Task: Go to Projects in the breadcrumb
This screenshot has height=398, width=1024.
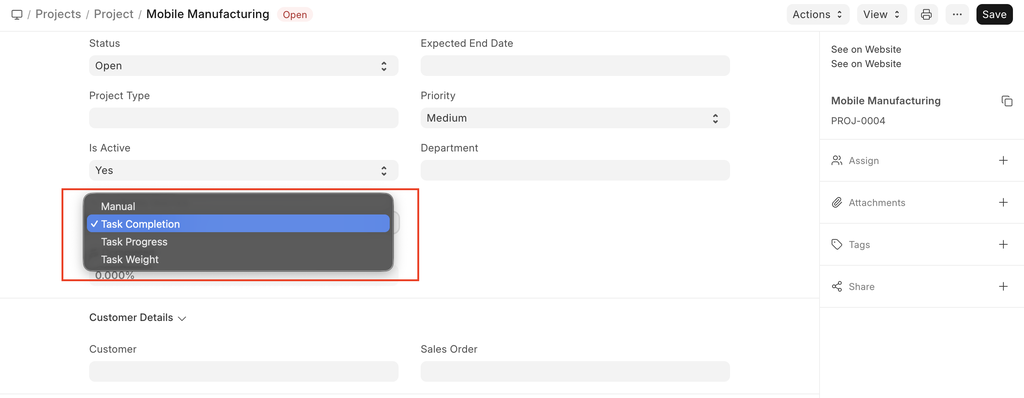Action: click(x=58, y=14)
